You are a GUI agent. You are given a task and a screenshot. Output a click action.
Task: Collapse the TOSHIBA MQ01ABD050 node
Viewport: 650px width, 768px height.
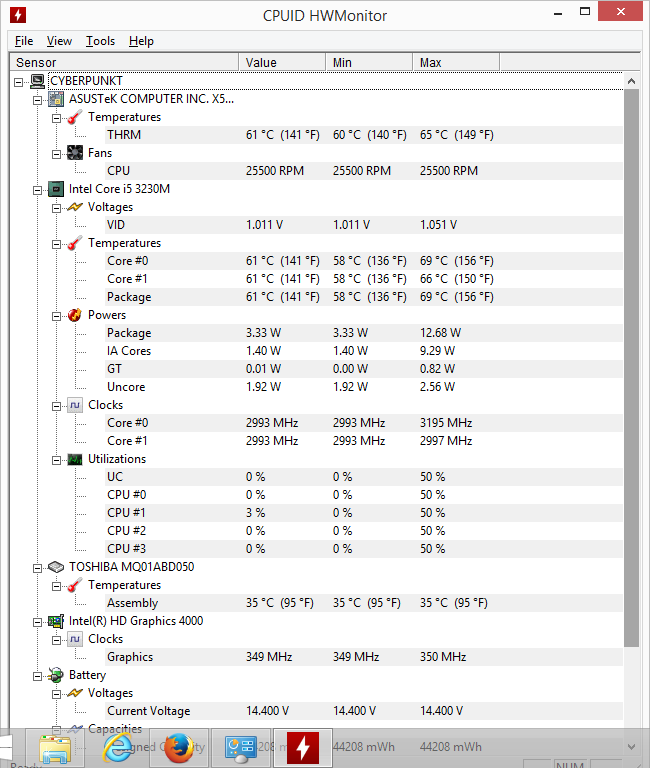coord(38,568)
